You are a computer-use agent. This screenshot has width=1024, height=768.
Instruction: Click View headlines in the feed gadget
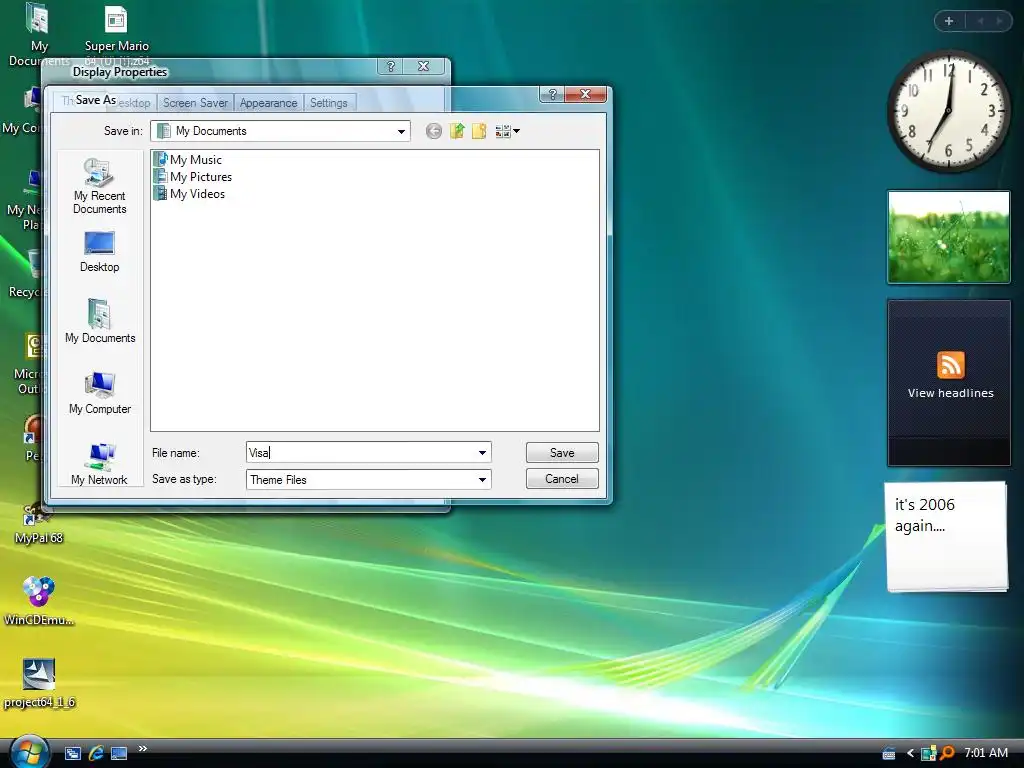coord(950,393)
